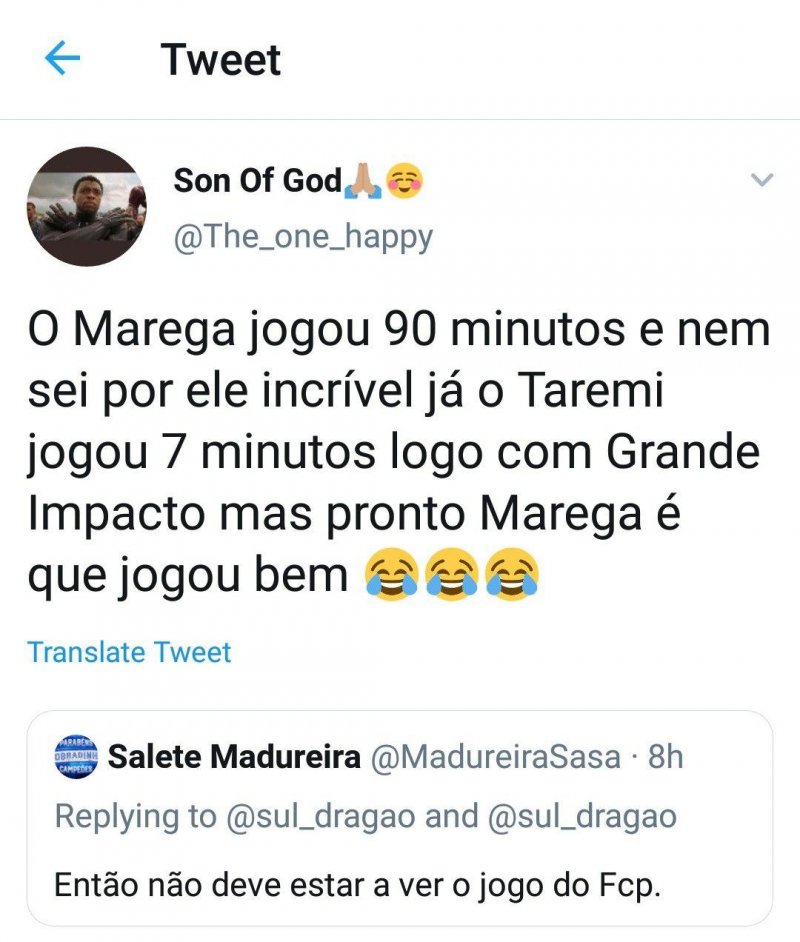Click the middle laughing-crying emoji
This screenshot has height=942, width=800.
pyautogui.click(x=452, y=573)
